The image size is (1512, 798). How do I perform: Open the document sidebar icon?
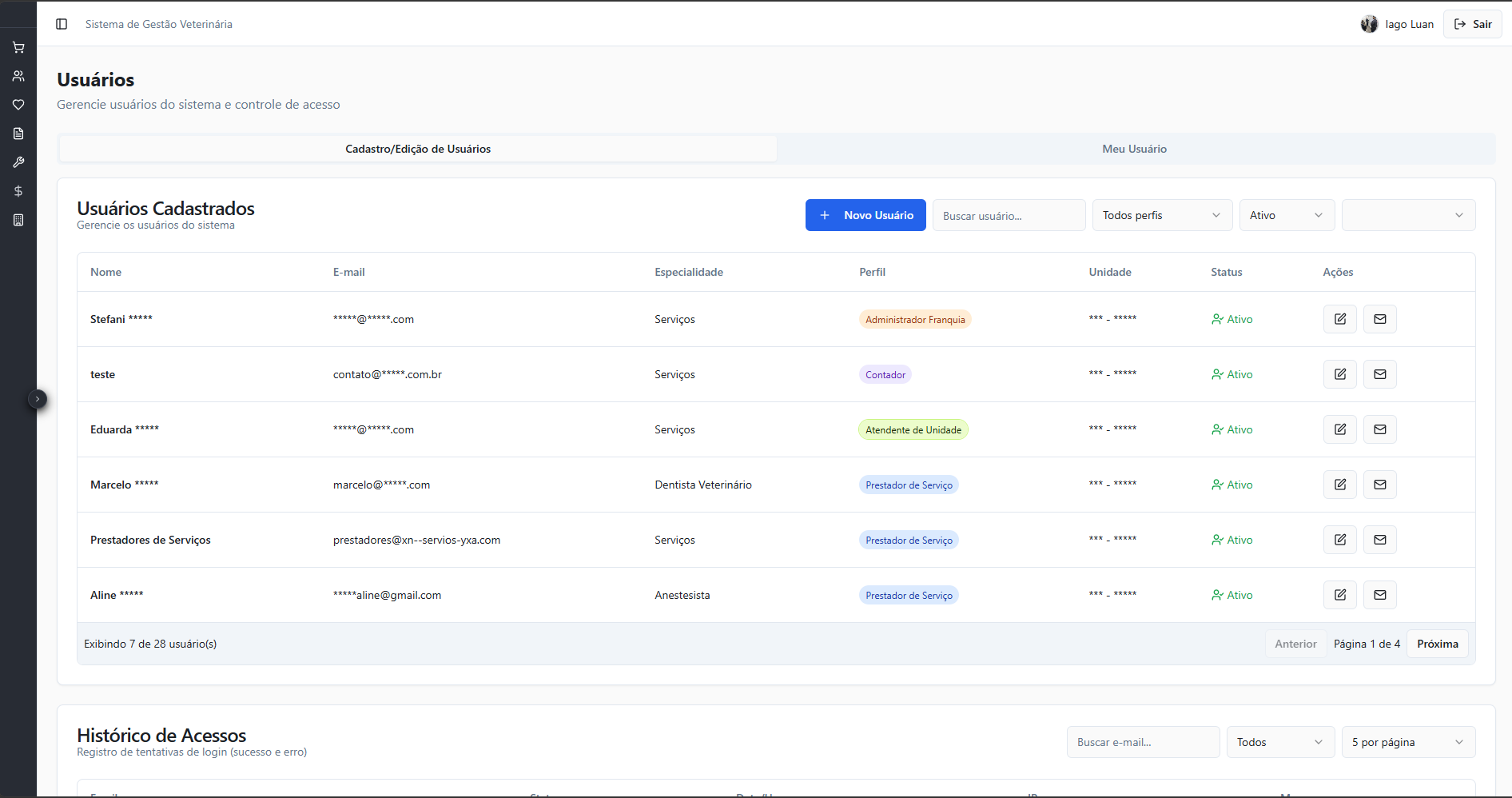click(x=18, y=134)
